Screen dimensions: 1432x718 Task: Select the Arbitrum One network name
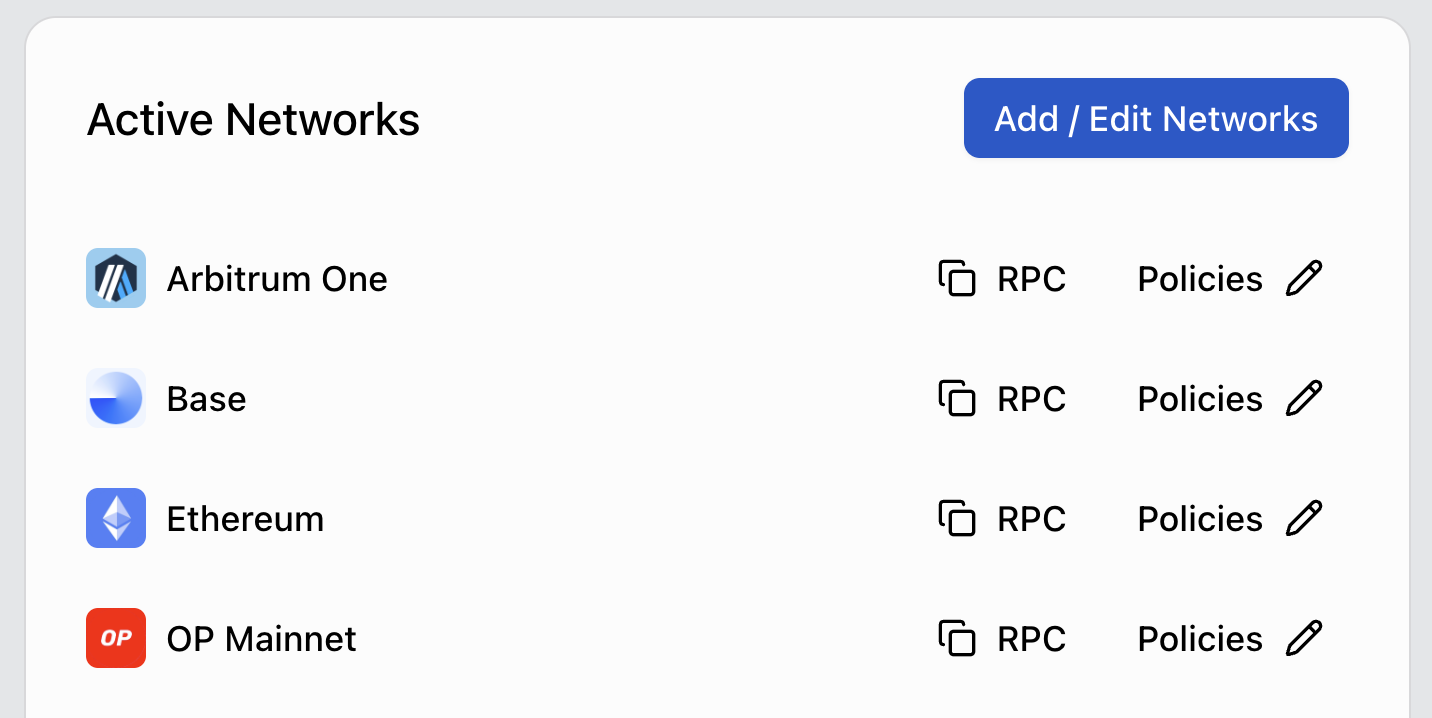coord(277,279)
